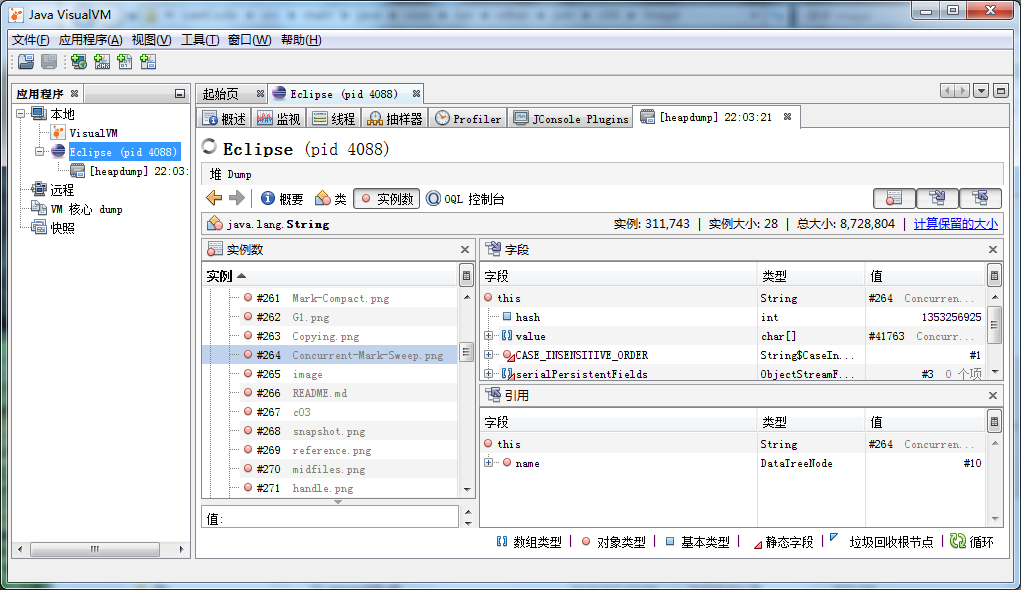This screenshot has height=590, width=1021.
Task: Switch to the Profiler tab
Action: [468, 119]
